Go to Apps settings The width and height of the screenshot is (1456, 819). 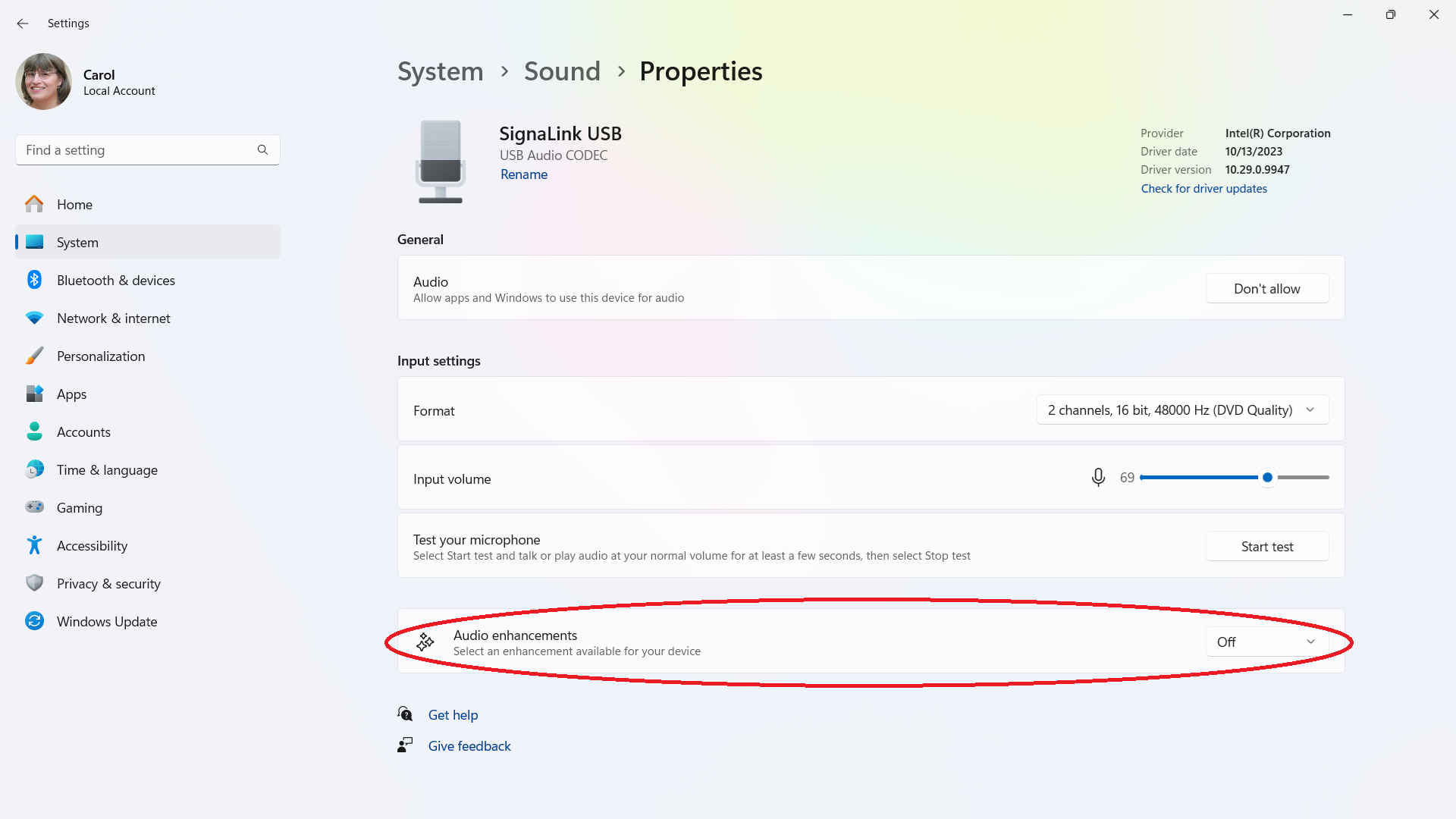tap(72, 394)
